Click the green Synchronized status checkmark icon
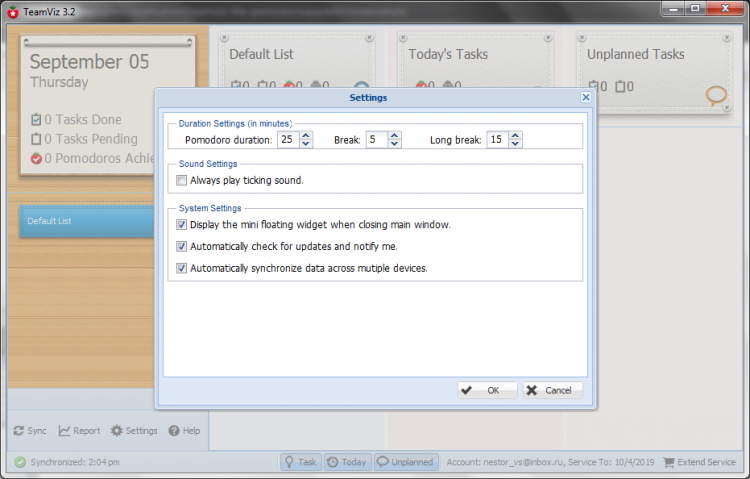Screen dimensions: 750x479 pyautogui.click(x=20, y=462)
